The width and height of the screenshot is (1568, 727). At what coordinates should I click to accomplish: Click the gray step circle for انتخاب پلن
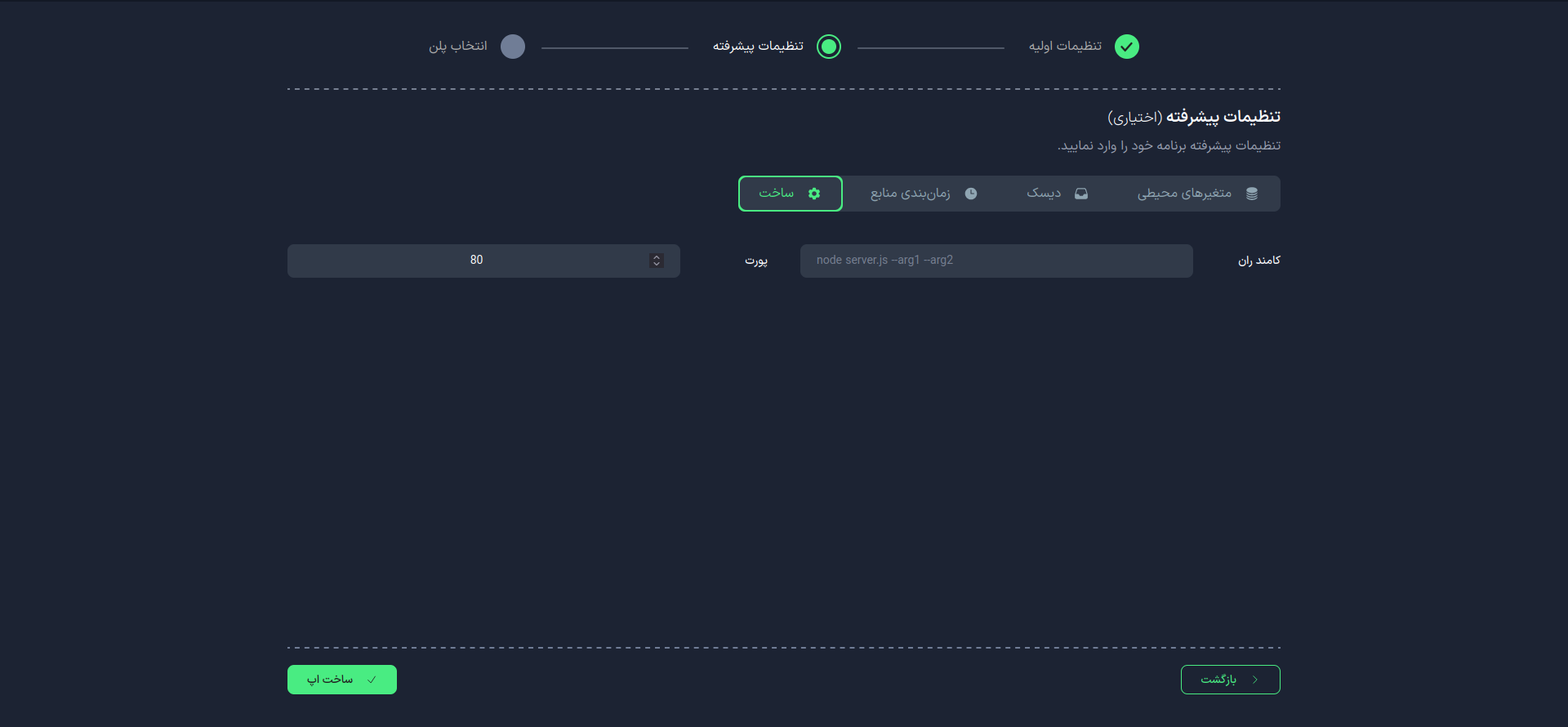pyautogui.click(x=513, y=47)
